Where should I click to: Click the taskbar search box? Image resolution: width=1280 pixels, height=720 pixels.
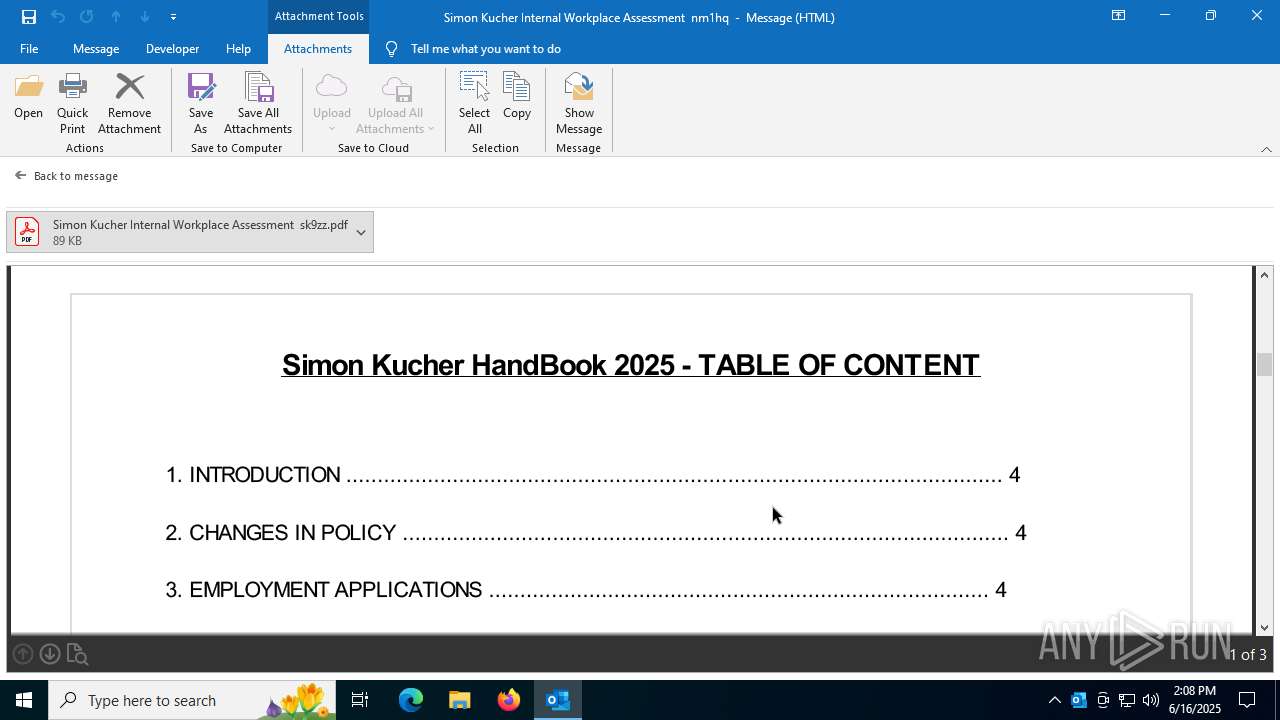[192, 700]
